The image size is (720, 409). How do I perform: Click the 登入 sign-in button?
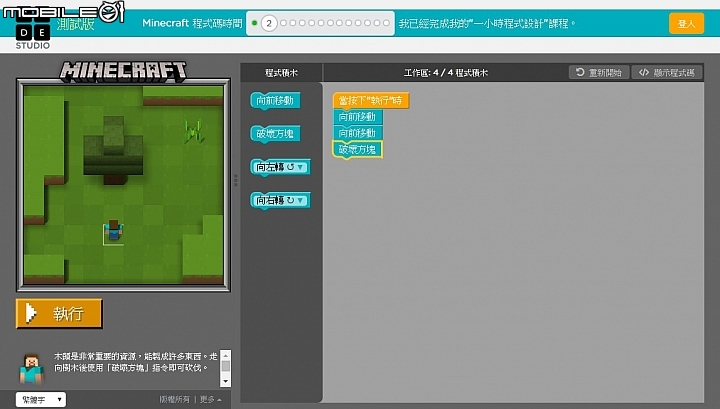click(686, 23)
